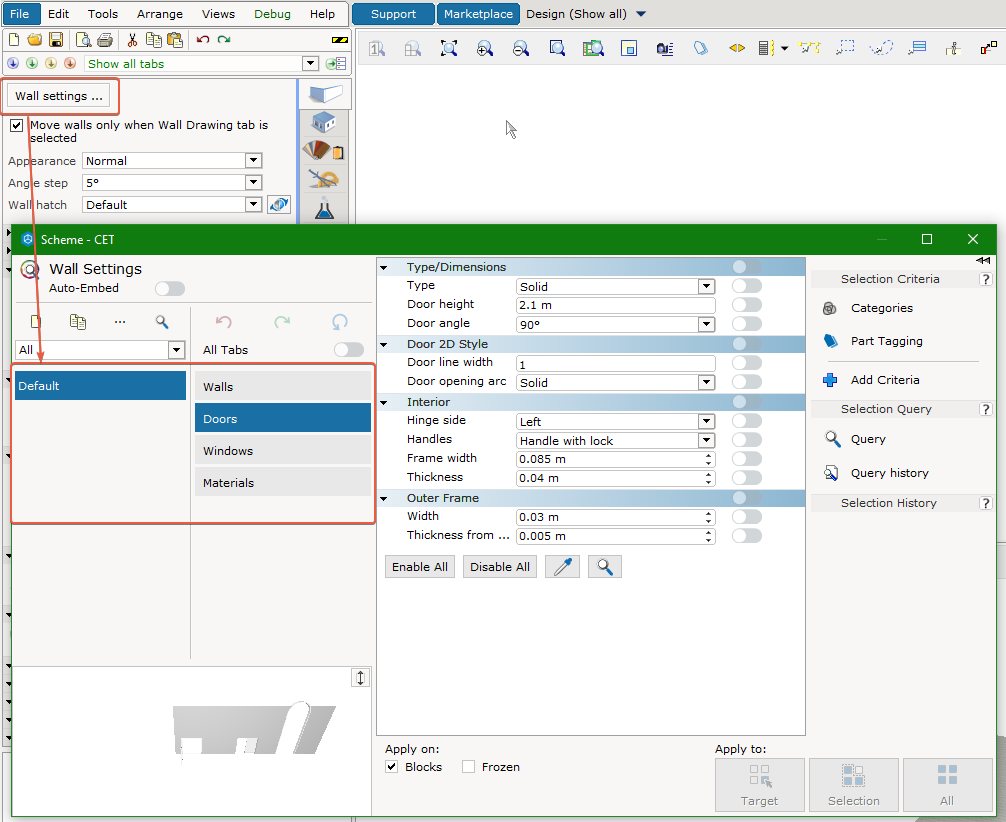Image resolution: width=1006 pixels, height=822 pixels.
Task: Toggle the Door height switch
Action: click(747, 305)
